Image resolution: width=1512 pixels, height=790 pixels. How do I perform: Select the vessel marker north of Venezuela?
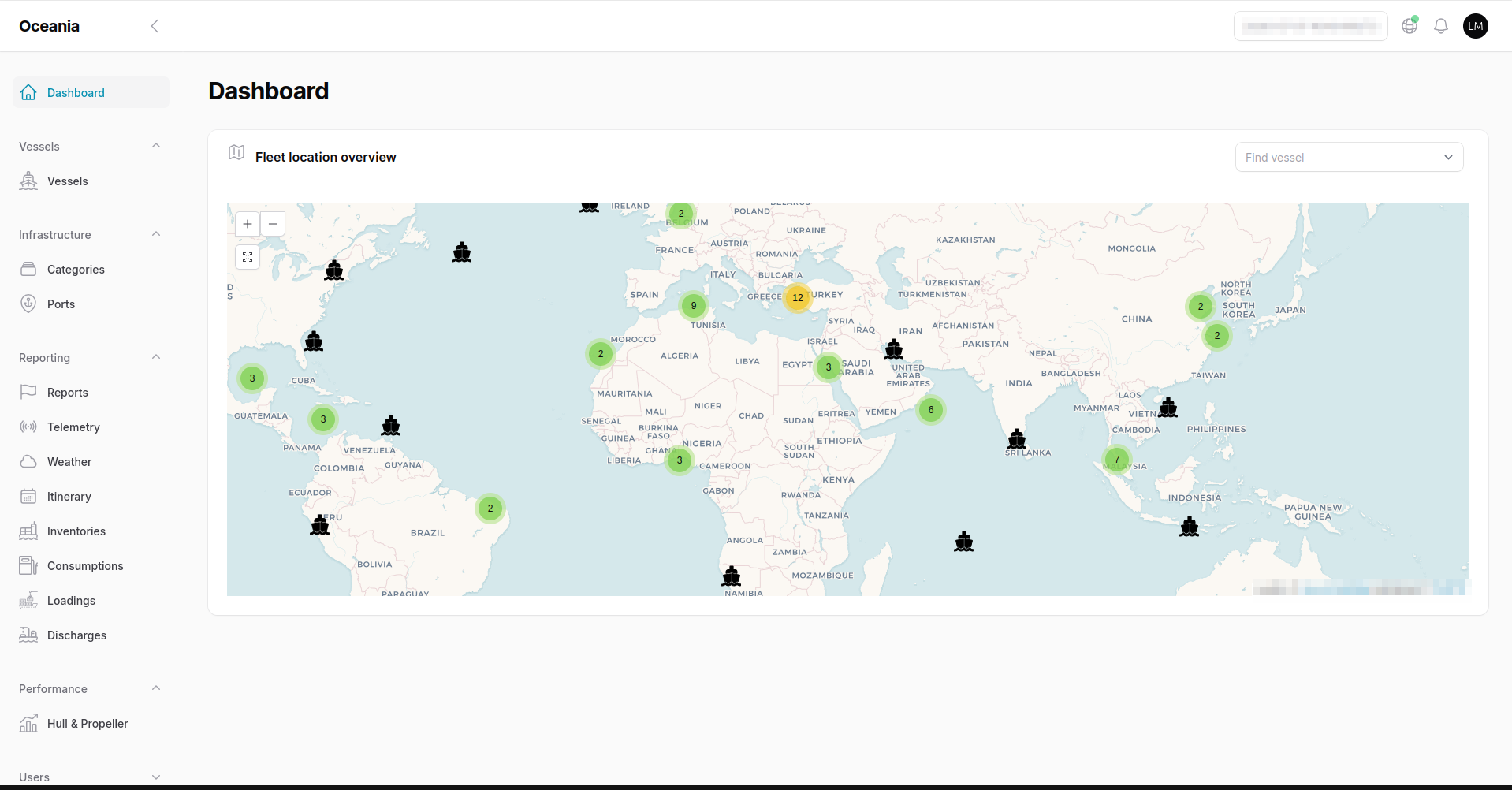tap(391, 426)
